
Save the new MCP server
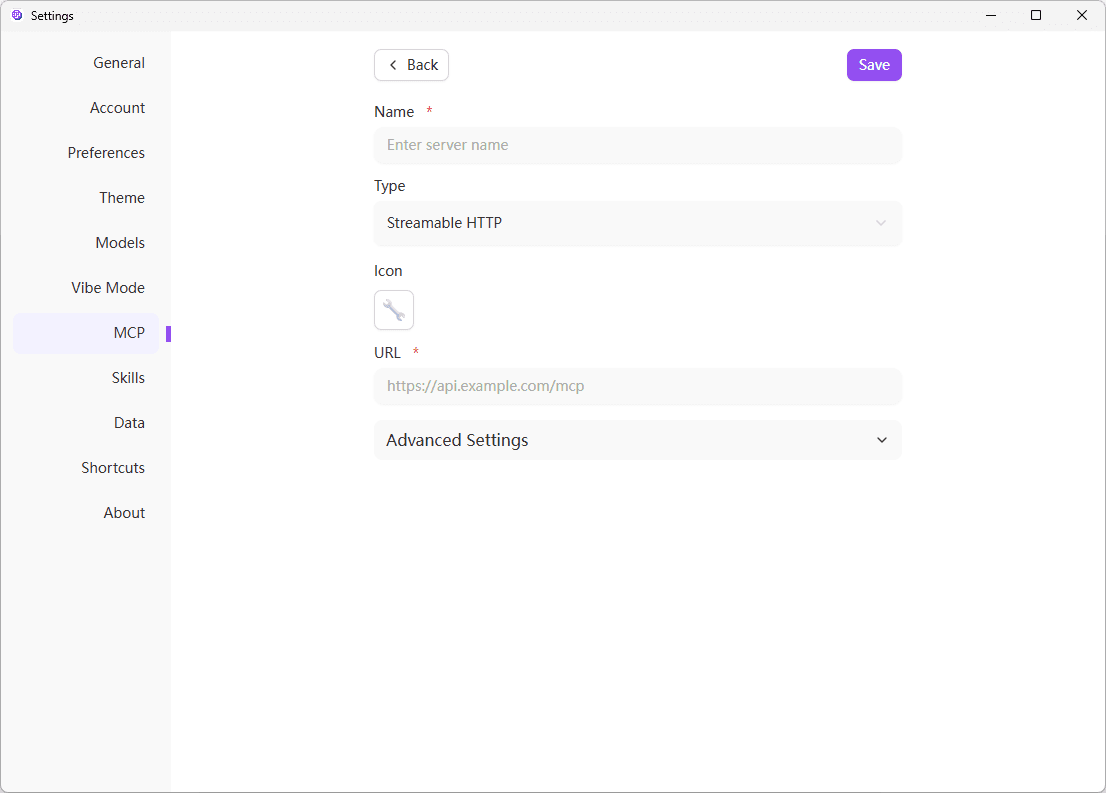[x=873, y=64]
